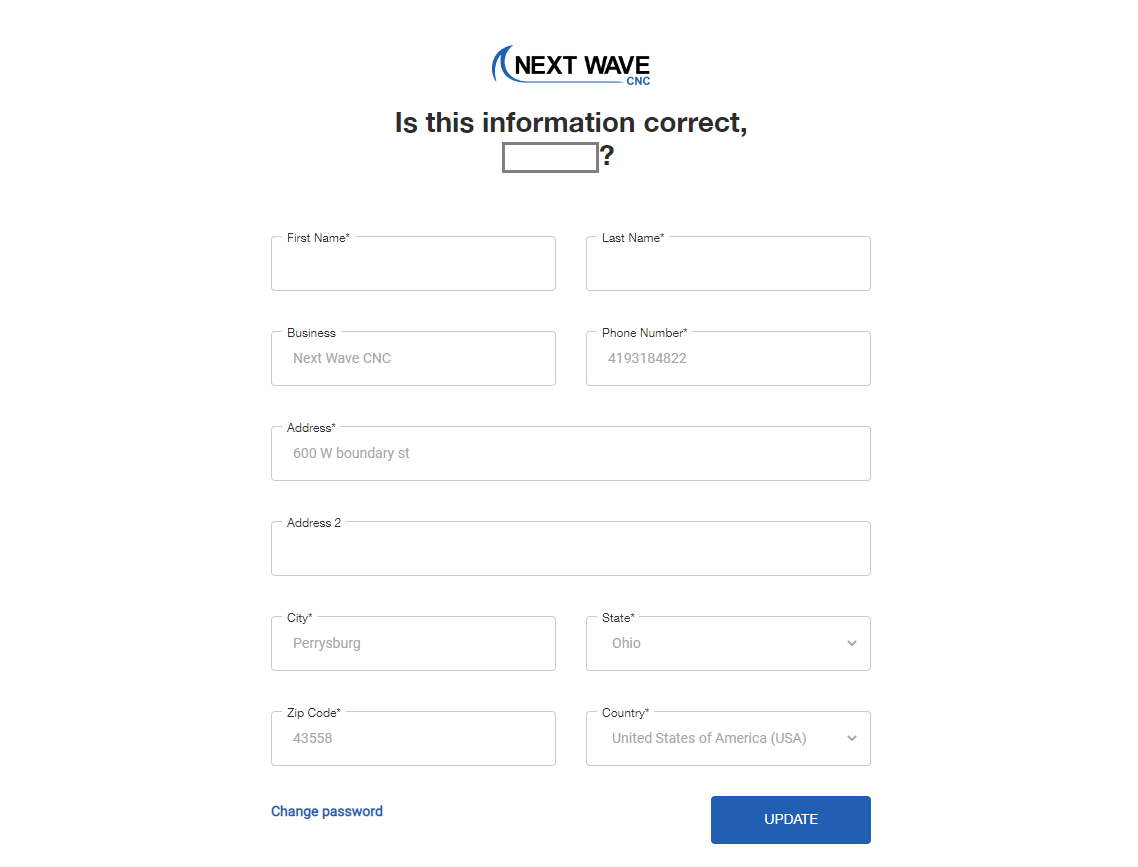Image resolution: width=1138 pixels, height=867 pixels.
Task: Open the Country dropdown menu
Action: pyautogui.click(x=715, y=739)
